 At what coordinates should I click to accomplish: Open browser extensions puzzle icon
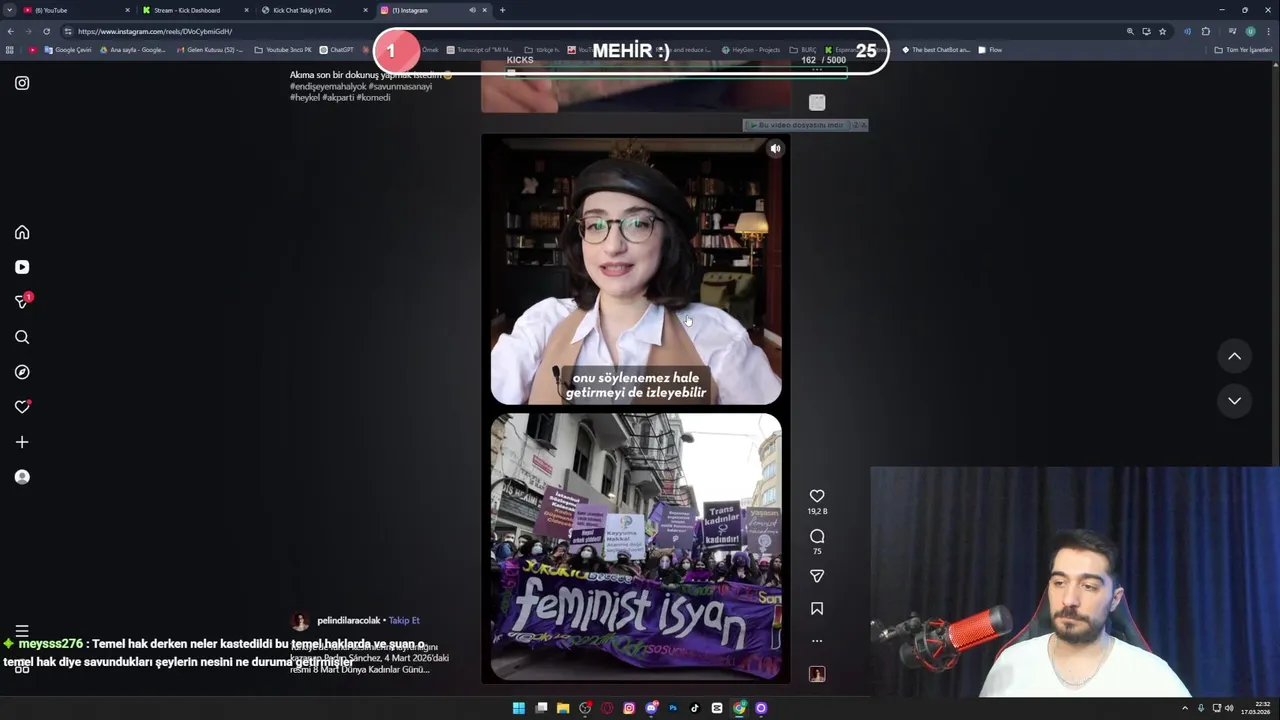pyautogui.click(x=1205, y=31)
